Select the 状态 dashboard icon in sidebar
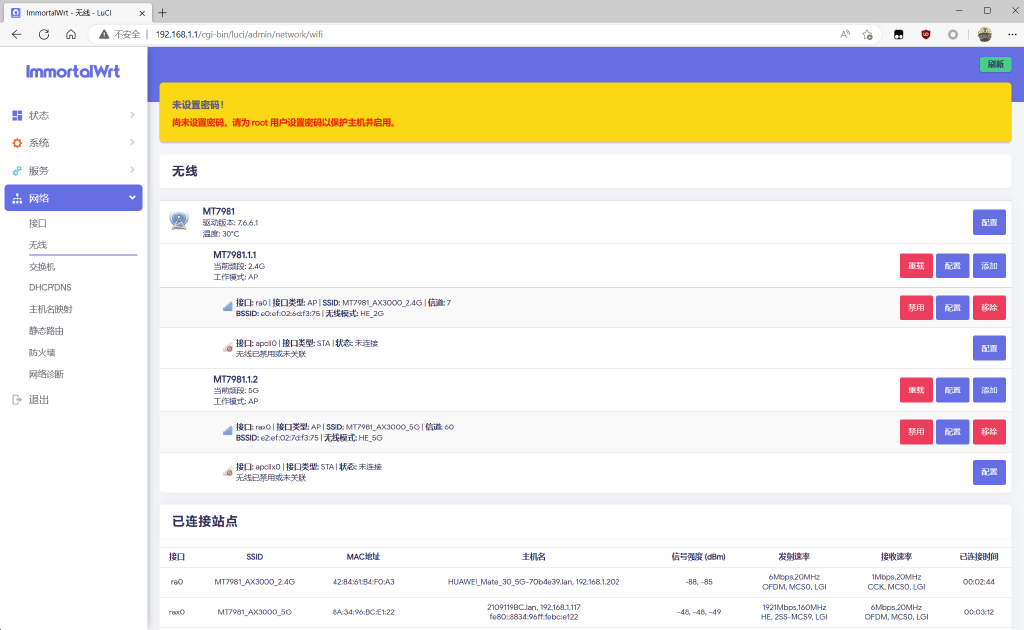This screenshot has height=630, width=1024. [x=16, y=114]
